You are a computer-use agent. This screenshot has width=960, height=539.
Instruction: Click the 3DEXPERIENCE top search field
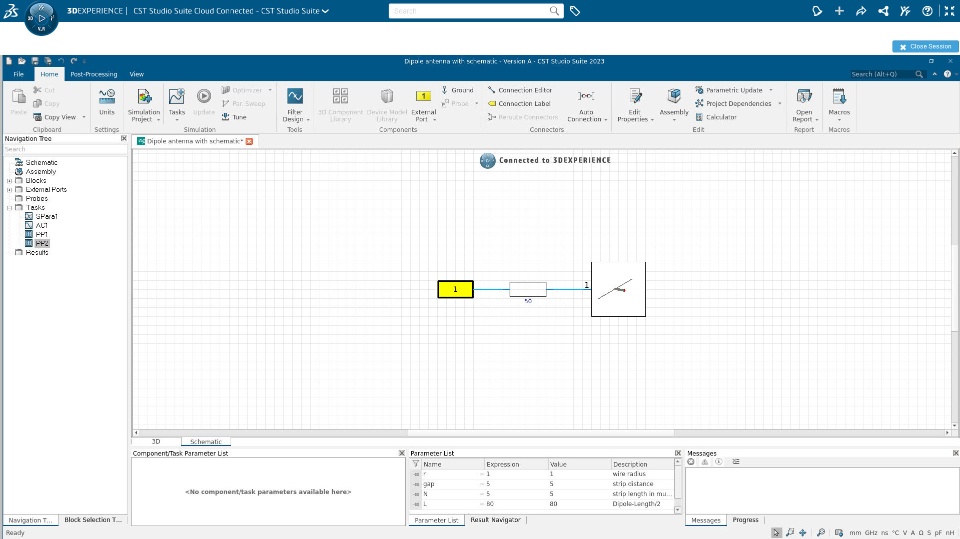click(468, 11)
